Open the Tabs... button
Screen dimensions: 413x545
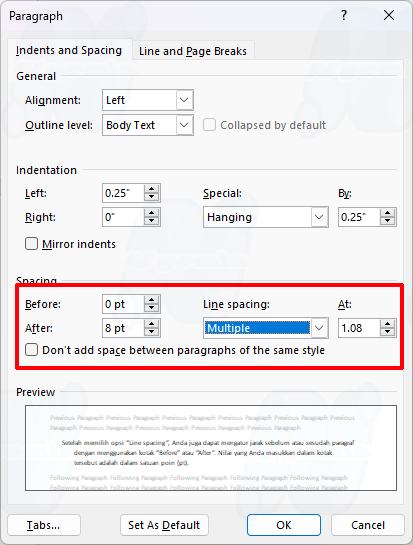44,525
